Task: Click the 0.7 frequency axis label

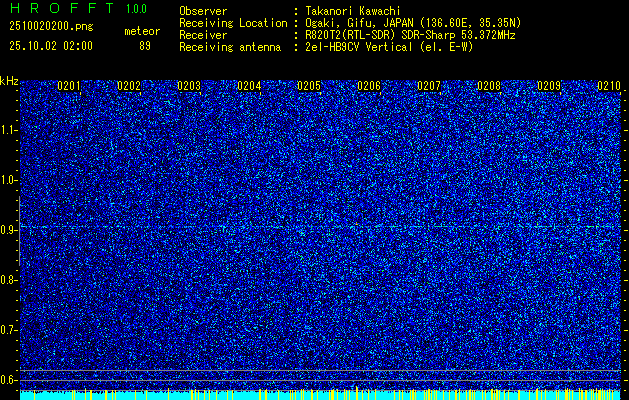Action: pyautogui.click(x=8, y=330)
